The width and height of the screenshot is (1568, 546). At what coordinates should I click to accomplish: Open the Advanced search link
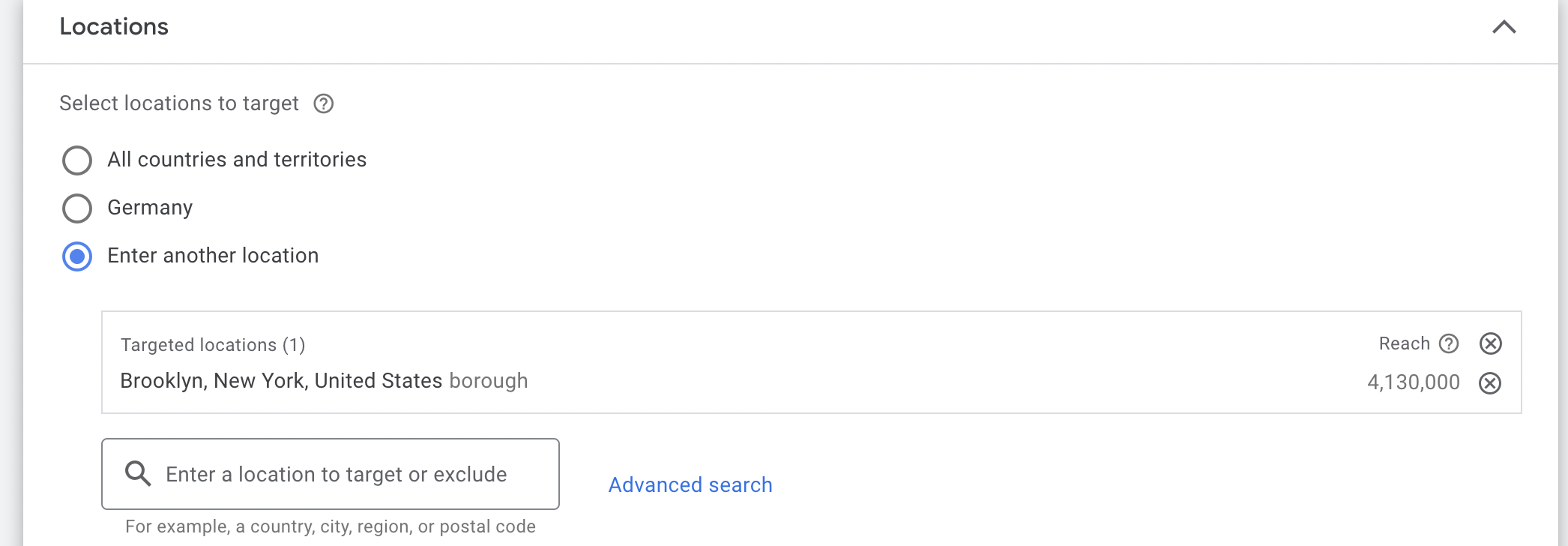(x=690, y=485)
